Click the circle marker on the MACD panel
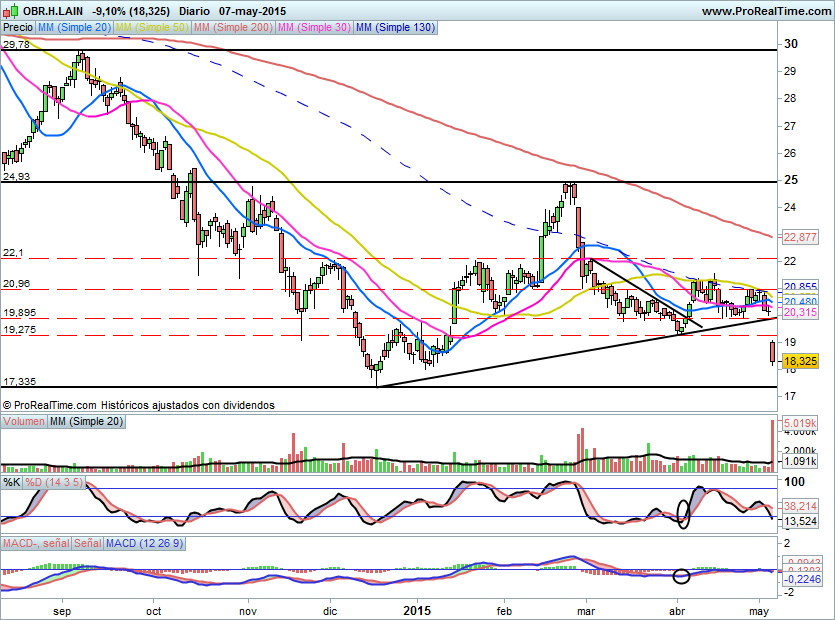This screenshot has width=835, height=620. 681,575
